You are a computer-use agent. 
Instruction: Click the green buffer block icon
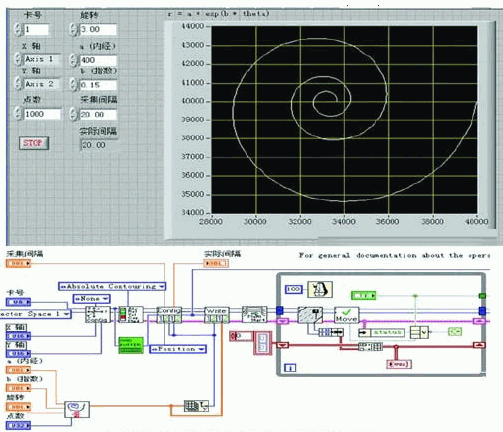[x=131, y=345]
